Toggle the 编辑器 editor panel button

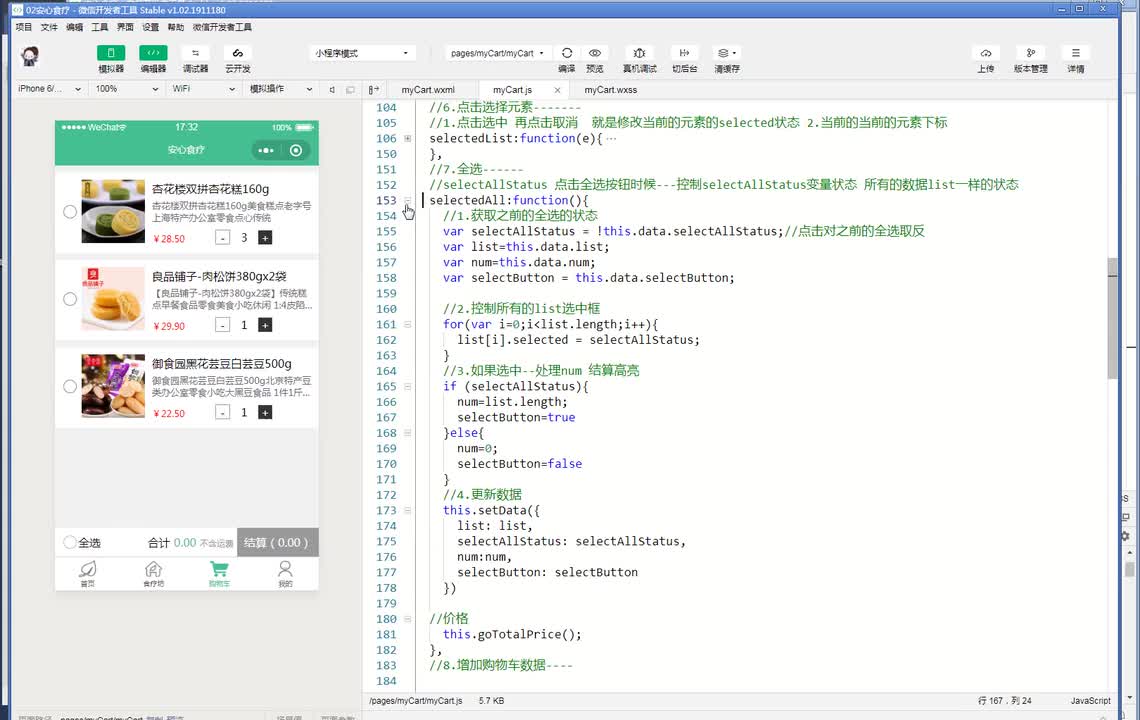point(153,53)
